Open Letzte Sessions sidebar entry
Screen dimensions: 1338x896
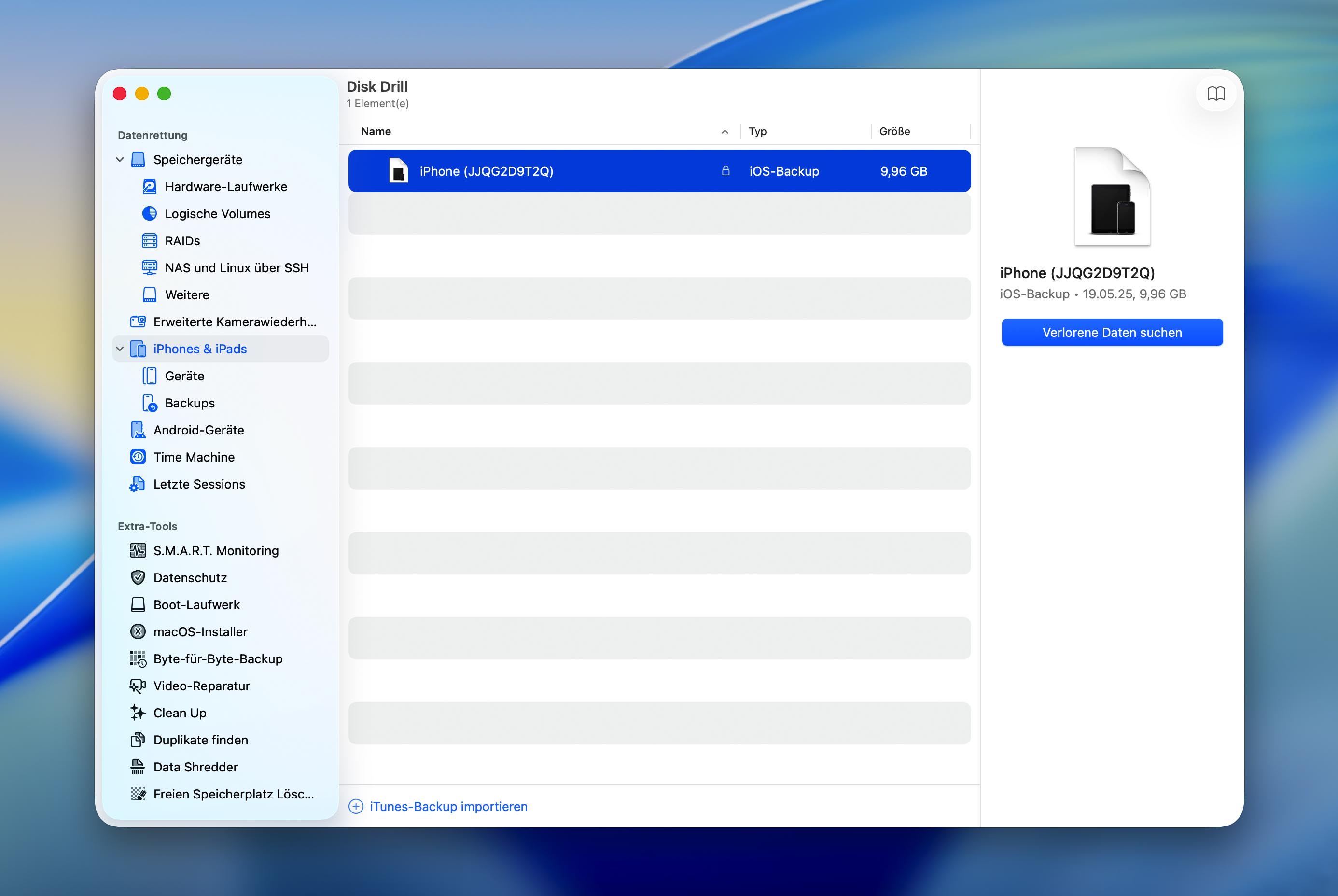point(199,484)
